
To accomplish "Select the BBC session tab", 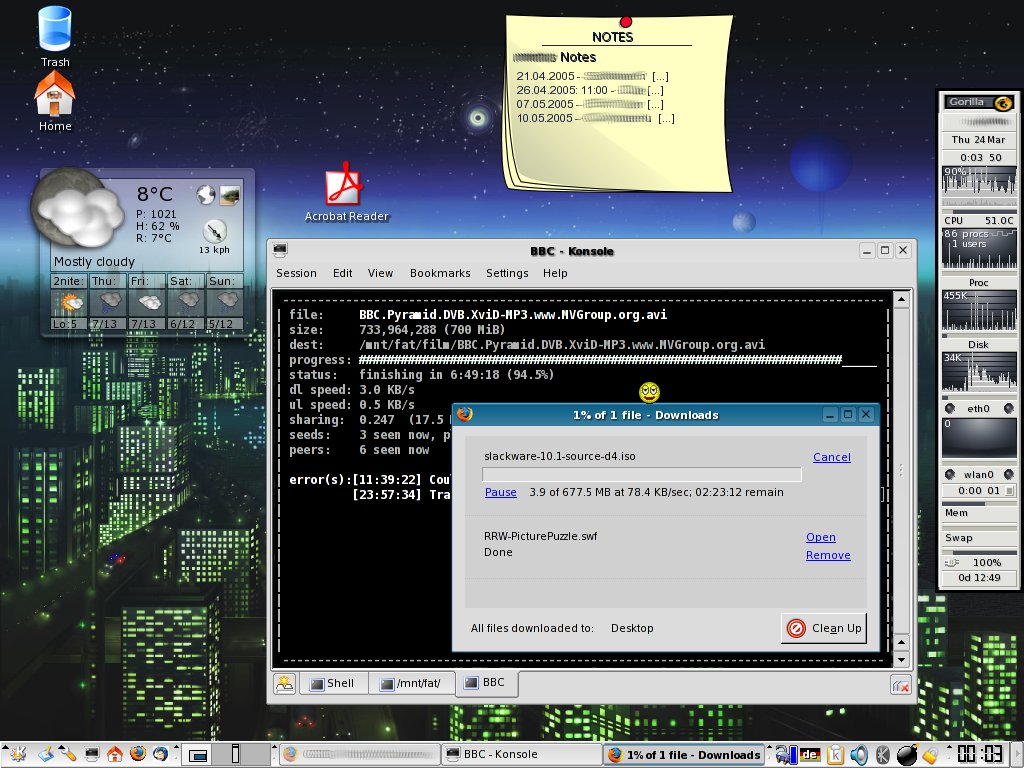I will (485, 682).
